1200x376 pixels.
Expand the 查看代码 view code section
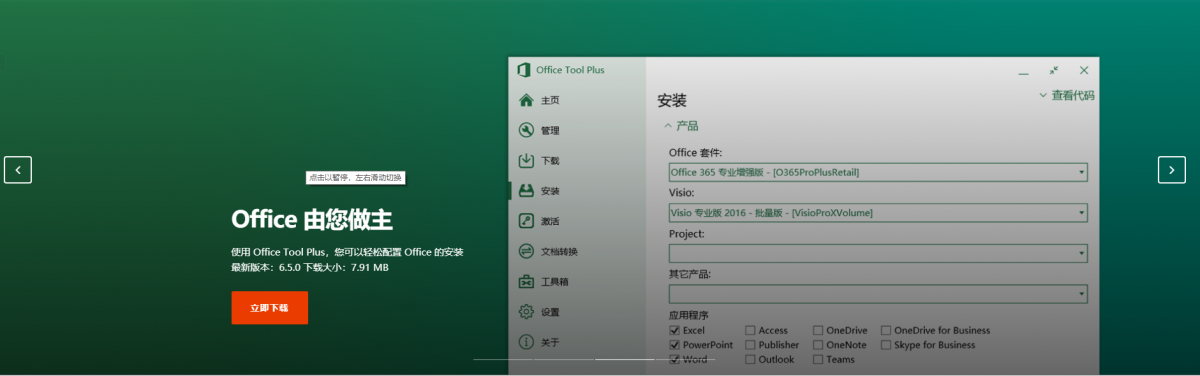point(1066,96)
